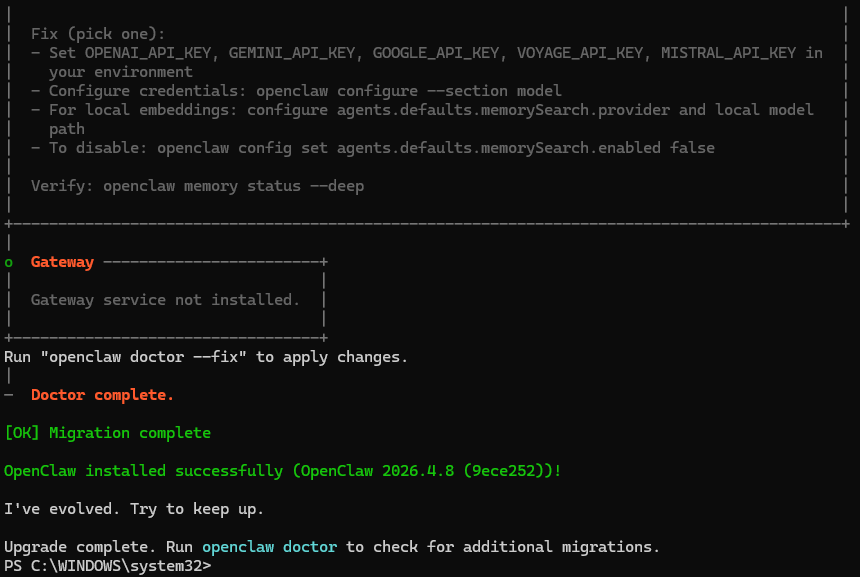This screenshot has width=860, height=577.
Task: Click the "Upgrade complete. Run" text
Action: (98, 547)
